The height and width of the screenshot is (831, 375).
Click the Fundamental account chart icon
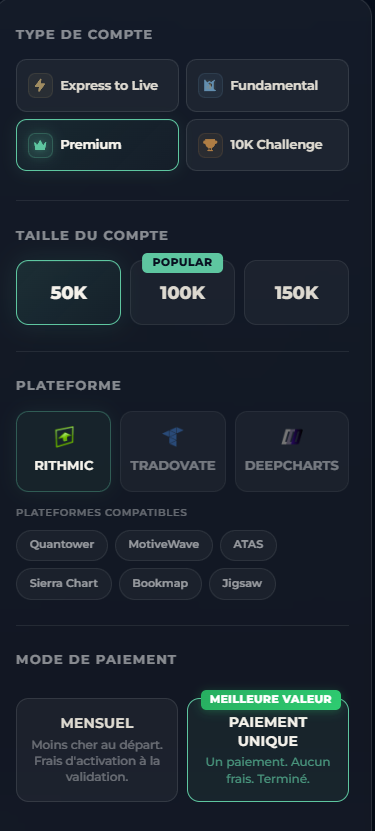pyautogui.click(x=210, y=85)
